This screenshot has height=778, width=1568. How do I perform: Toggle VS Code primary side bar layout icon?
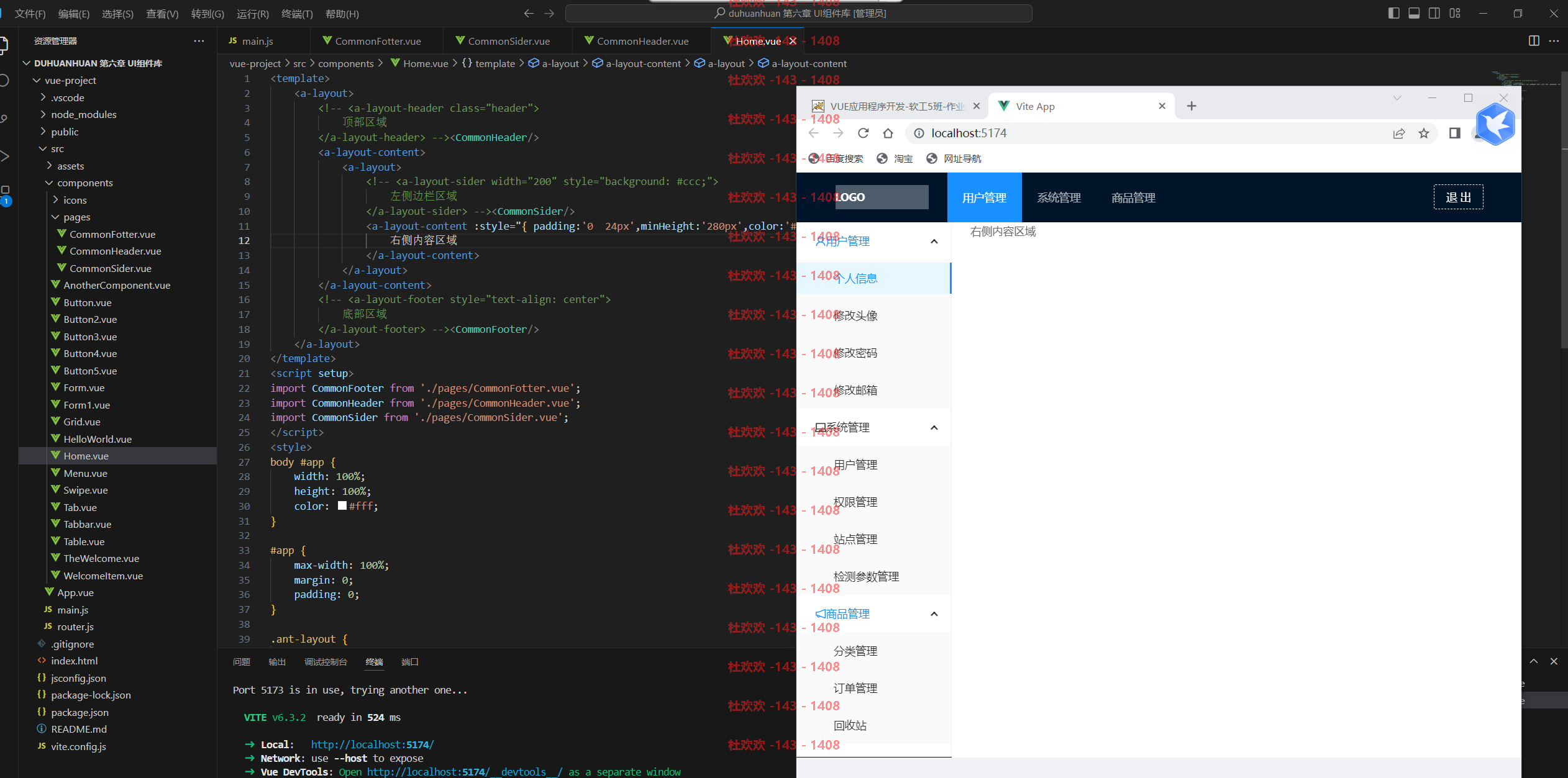pyautogui.click(x=1393, y=13)
